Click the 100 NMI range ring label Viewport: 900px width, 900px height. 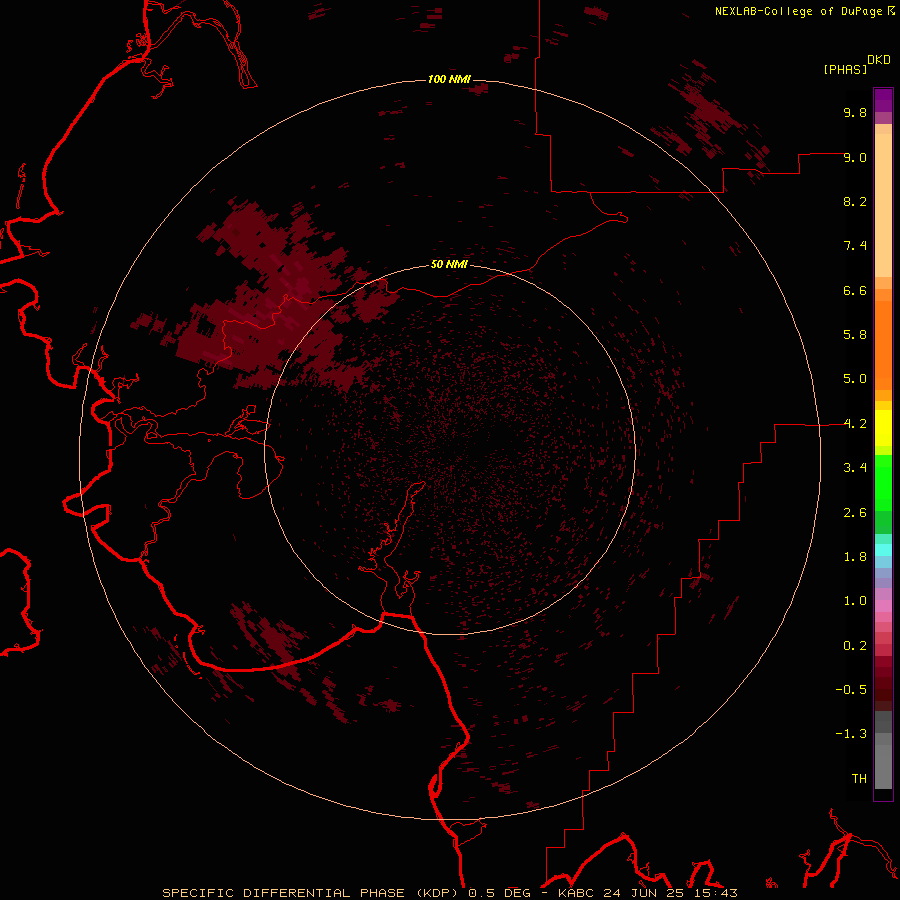tap(449, 79)
